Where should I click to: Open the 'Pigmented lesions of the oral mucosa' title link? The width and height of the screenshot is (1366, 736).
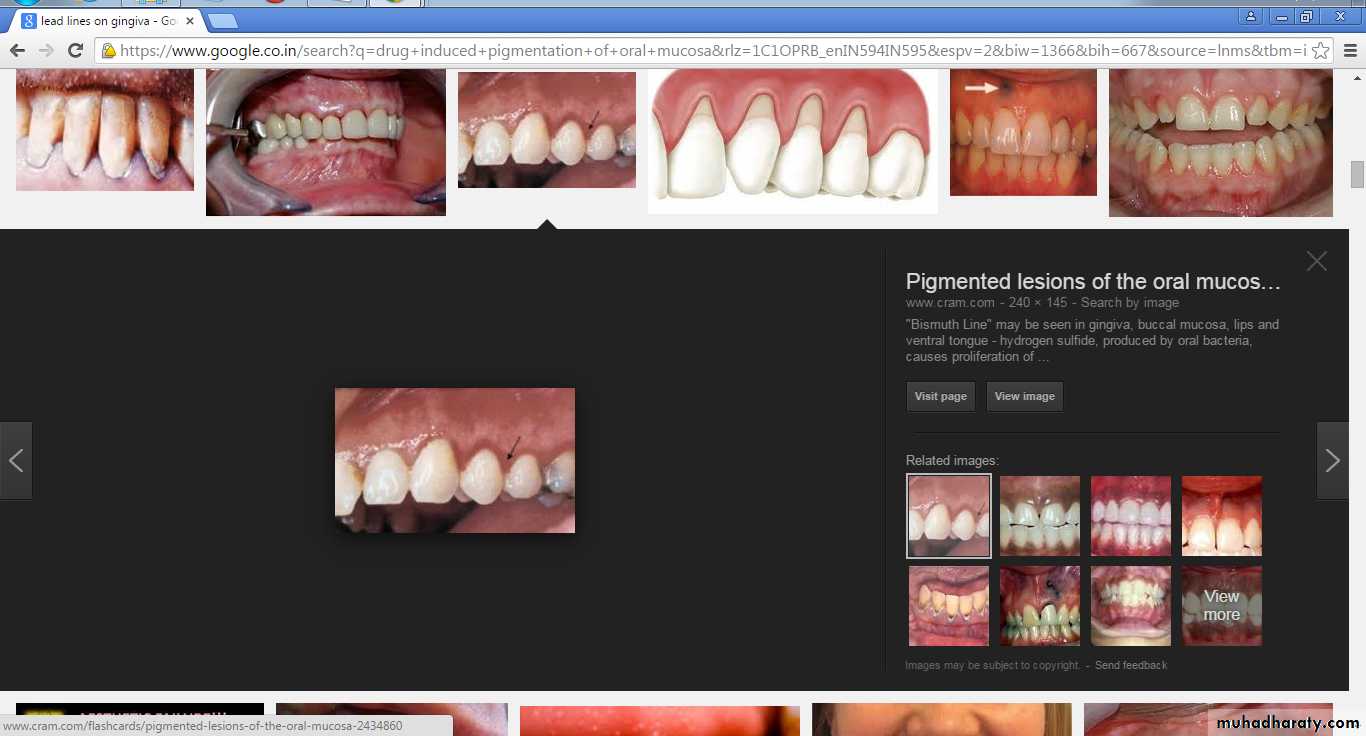[1092, 282]
